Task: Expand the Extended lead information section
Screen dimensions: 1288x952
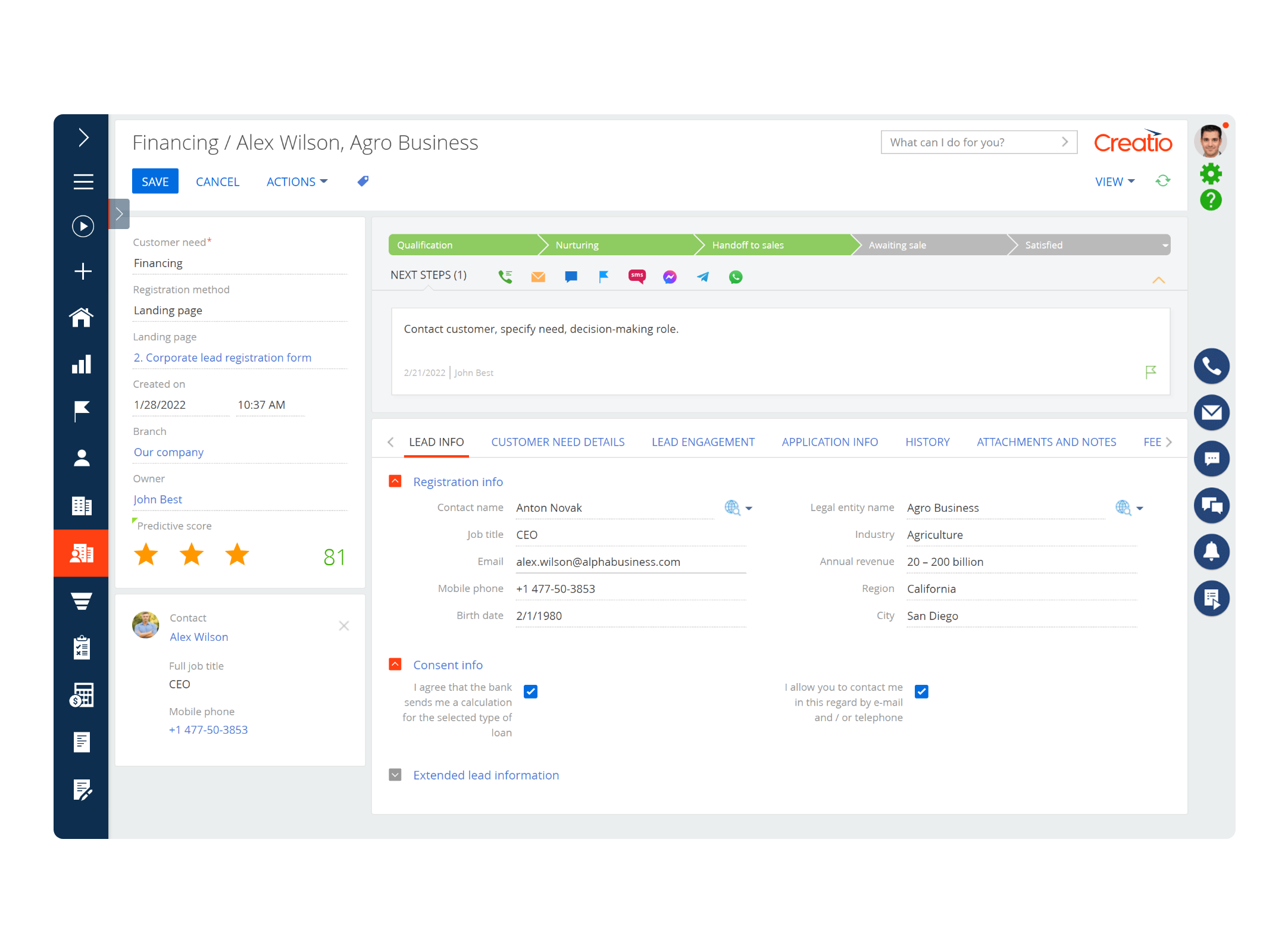Action: pos(395,775)
